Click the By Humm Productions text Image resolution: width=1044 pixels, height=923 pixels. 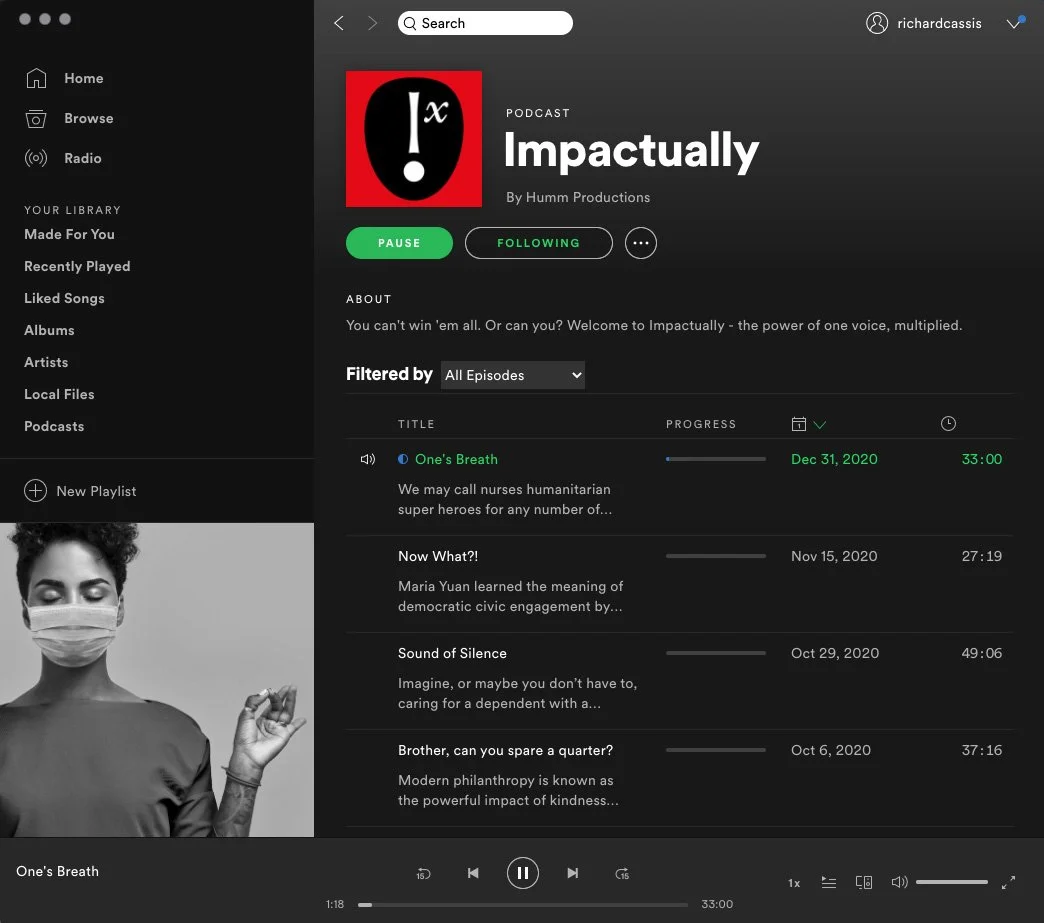[577, 197]
